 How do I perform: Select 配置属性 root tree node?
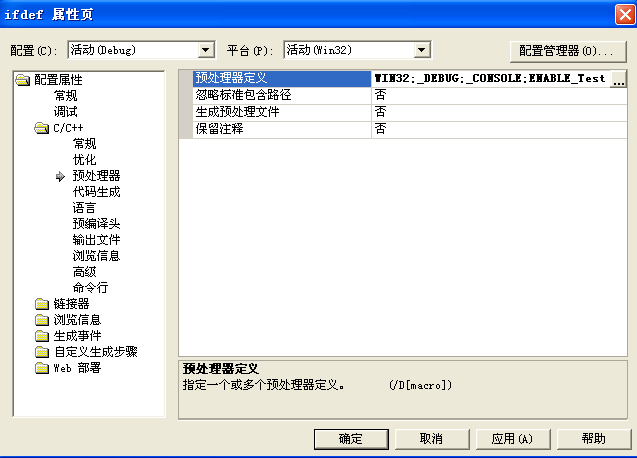58,80
